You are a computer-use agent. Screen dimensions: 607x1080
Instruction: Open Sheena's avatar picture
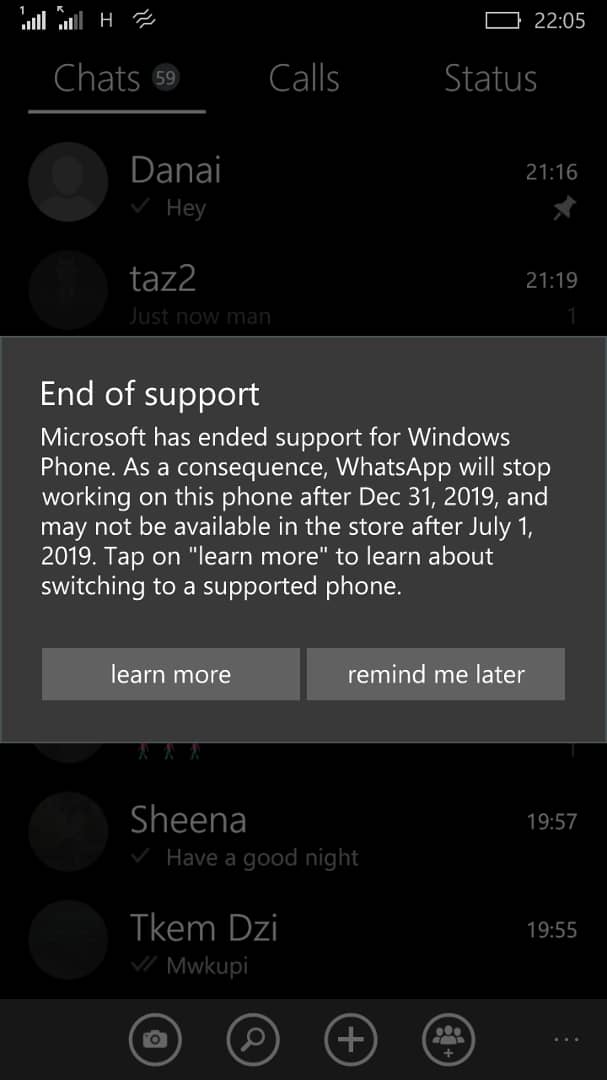point(68,832)
